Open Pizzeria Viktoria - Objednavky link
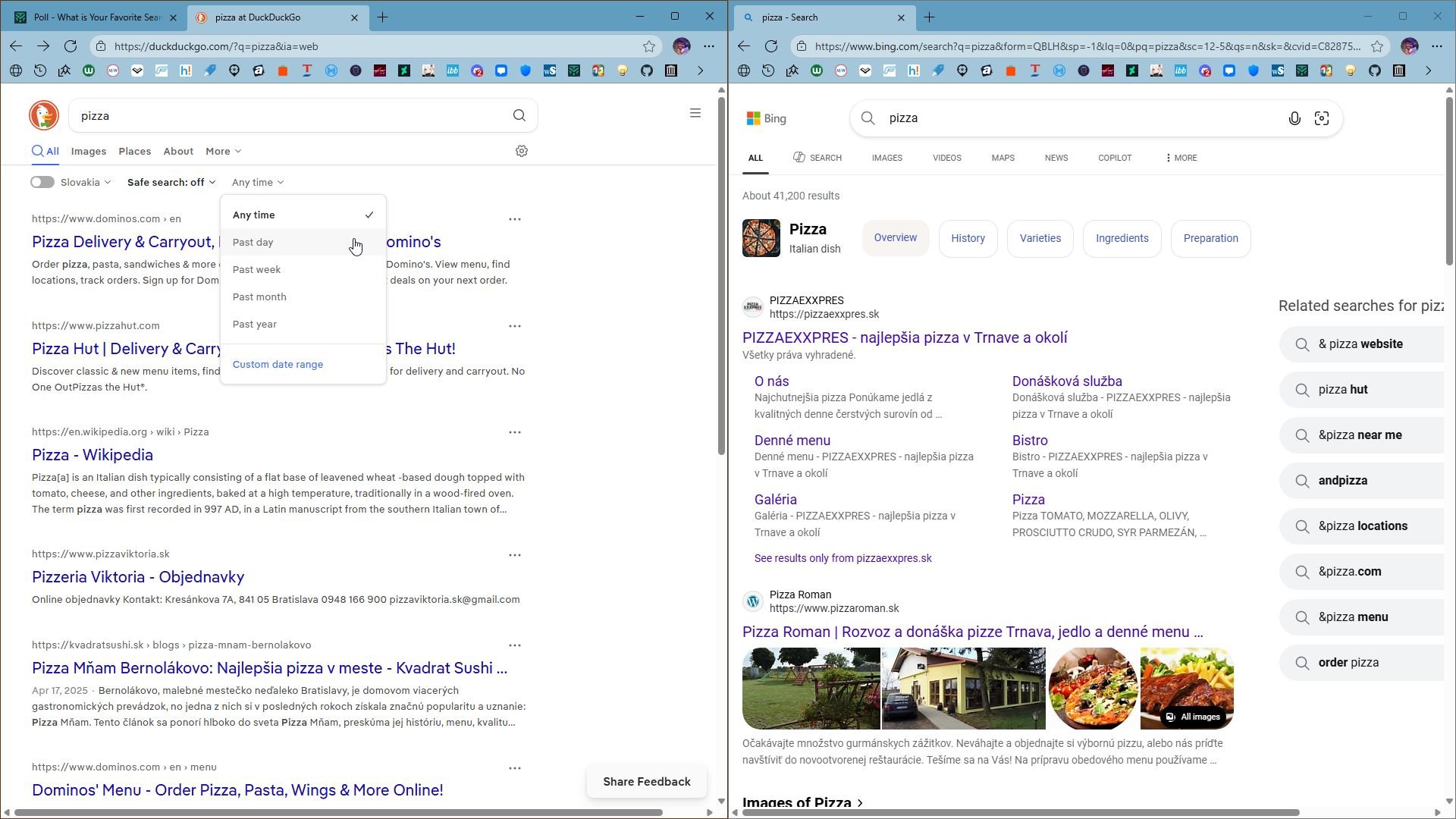Screen dimensions: 1456x819 [x=138, y=577]
